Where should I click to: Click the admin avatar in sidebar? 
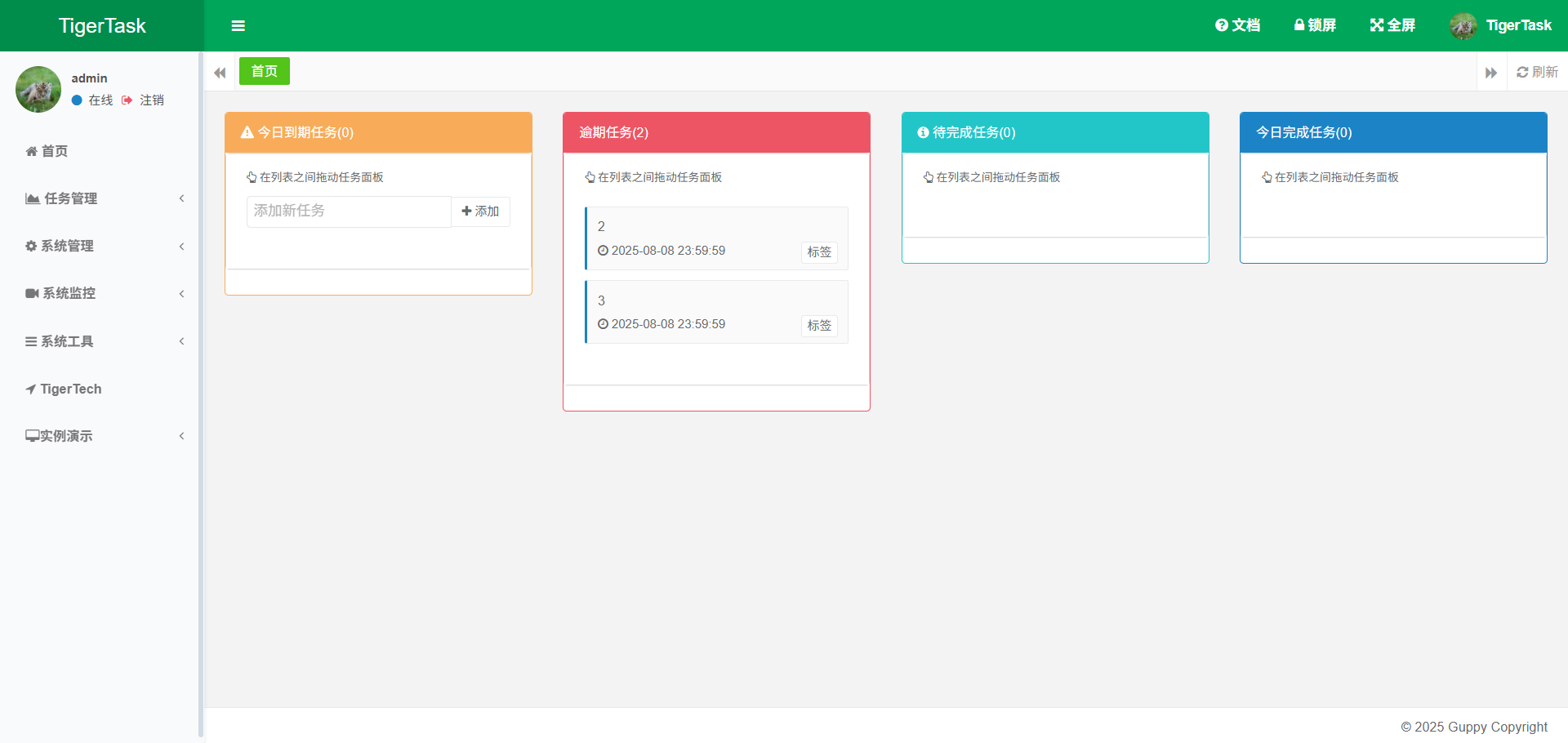(38, 89)
